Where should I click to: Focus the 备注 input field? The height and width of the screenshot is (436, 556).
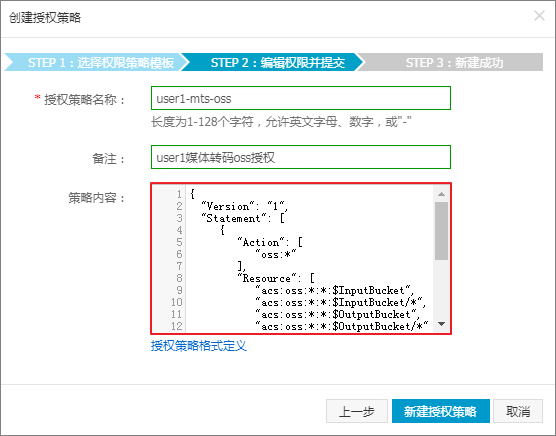click(301, 157)
